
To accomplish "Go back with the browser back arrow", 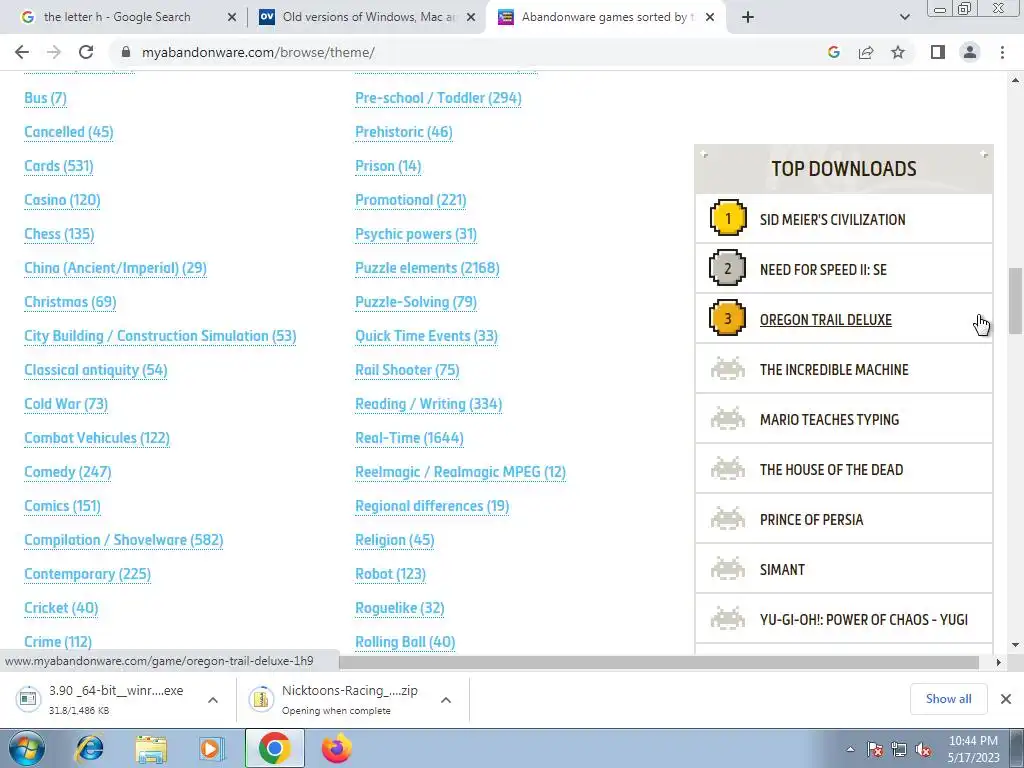I will 22,52.
